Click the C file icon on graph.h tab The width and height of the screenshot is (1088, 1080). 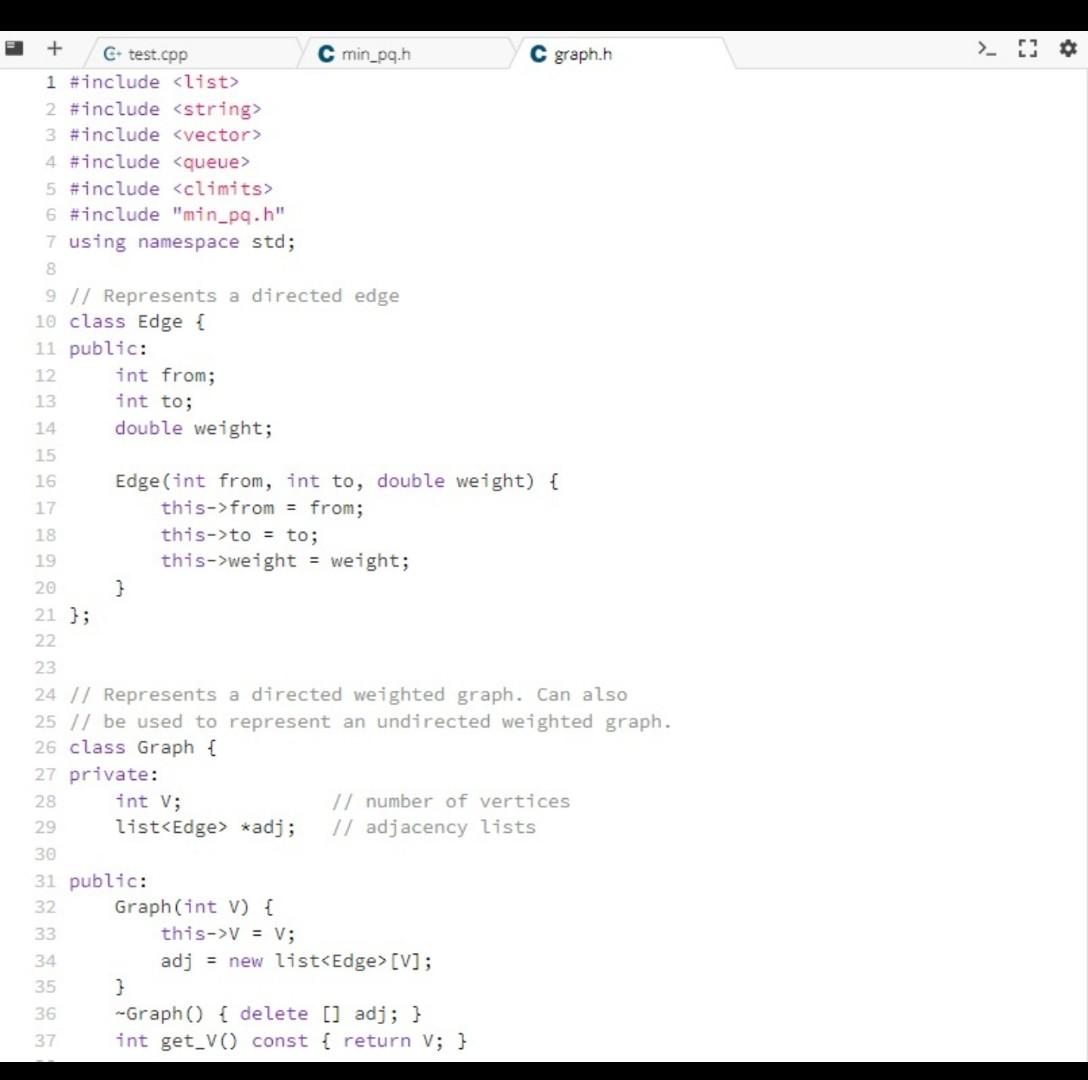(539, 54)
